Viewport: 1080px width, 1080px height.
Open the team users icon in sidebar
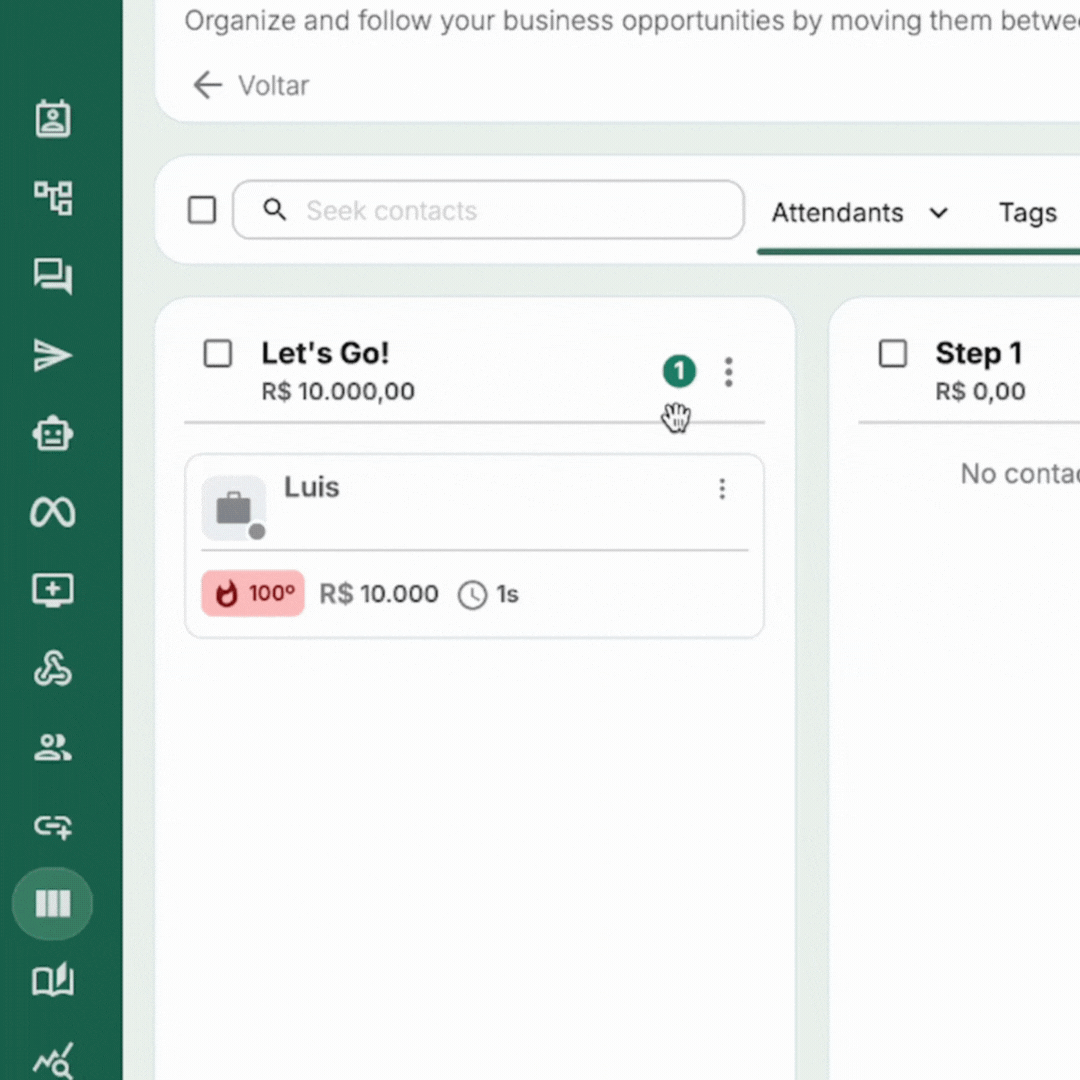point(53,747)
